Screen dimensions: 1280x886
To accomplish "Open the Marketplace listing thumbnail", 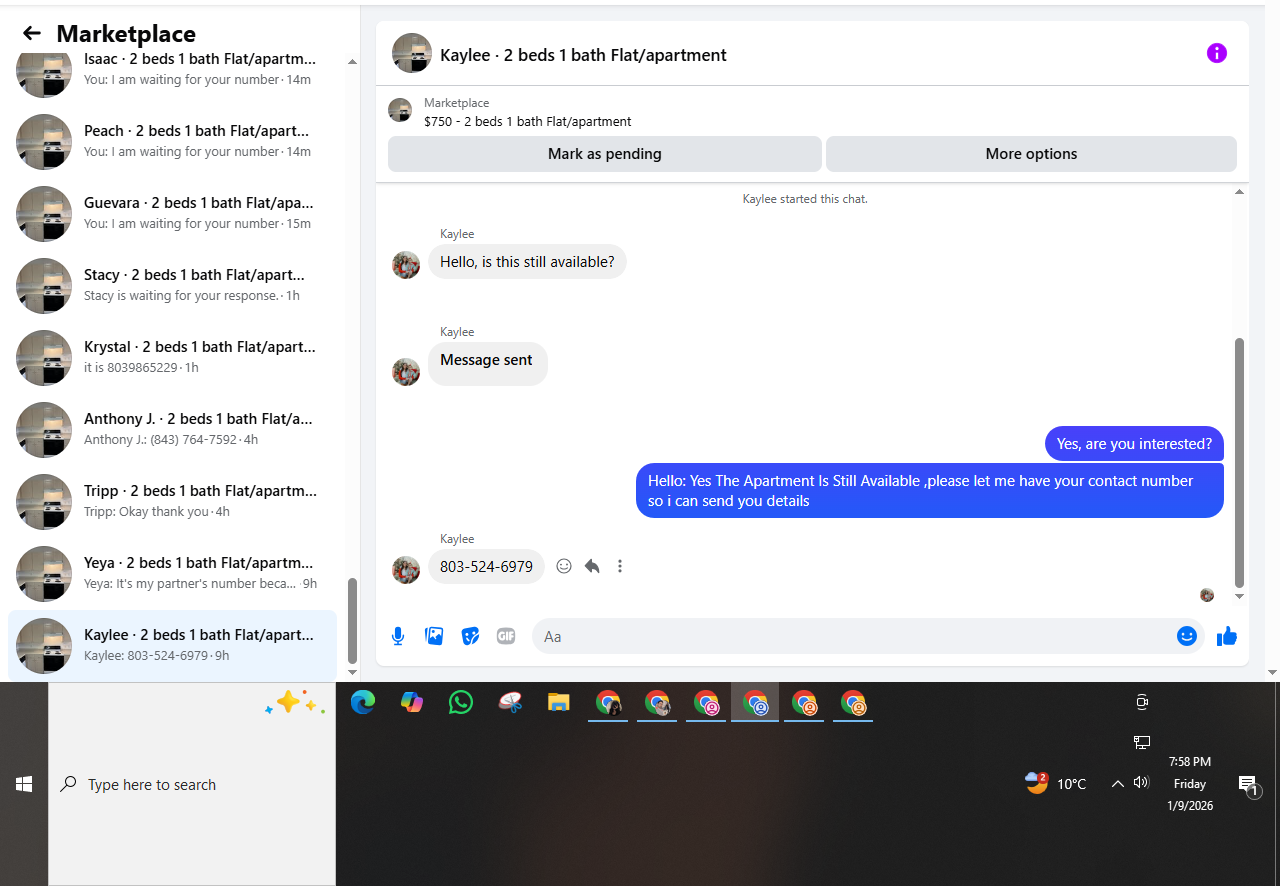I will (400, 111).
